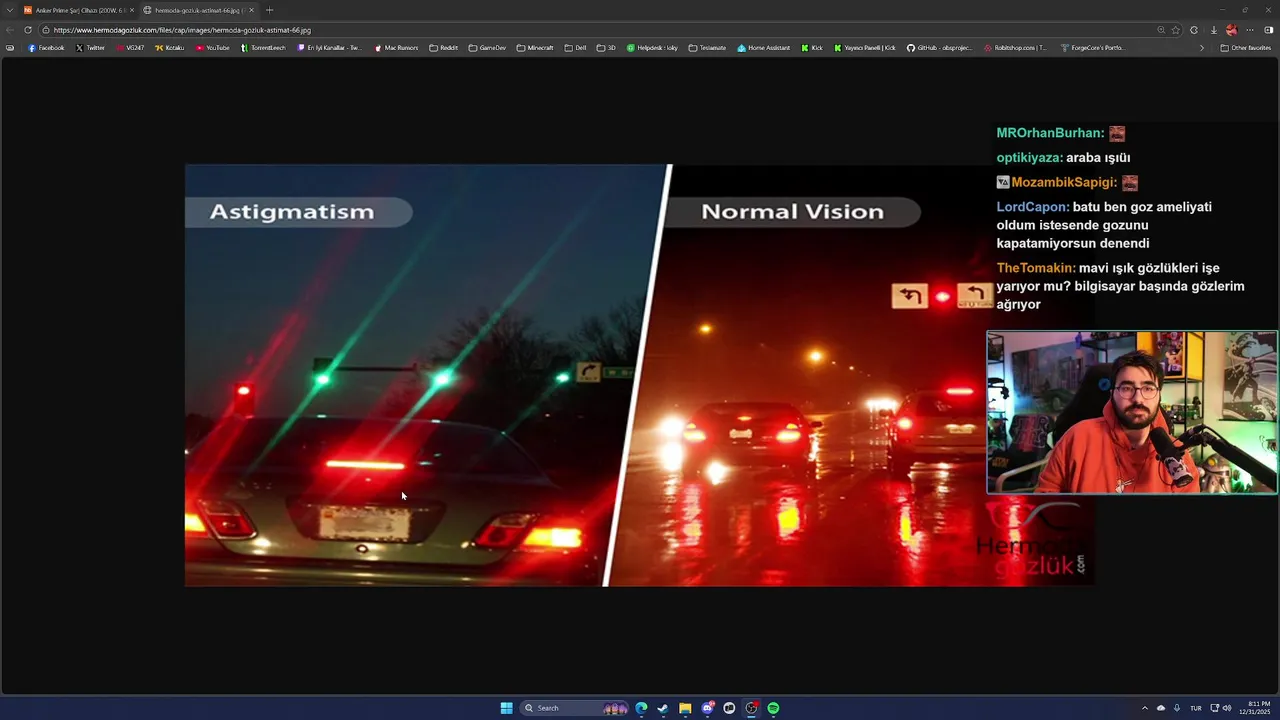Viewport: 1280px width, 720px height.
Task: Open Microsoft Edge from the taskbar
Action: coord(641,708)
